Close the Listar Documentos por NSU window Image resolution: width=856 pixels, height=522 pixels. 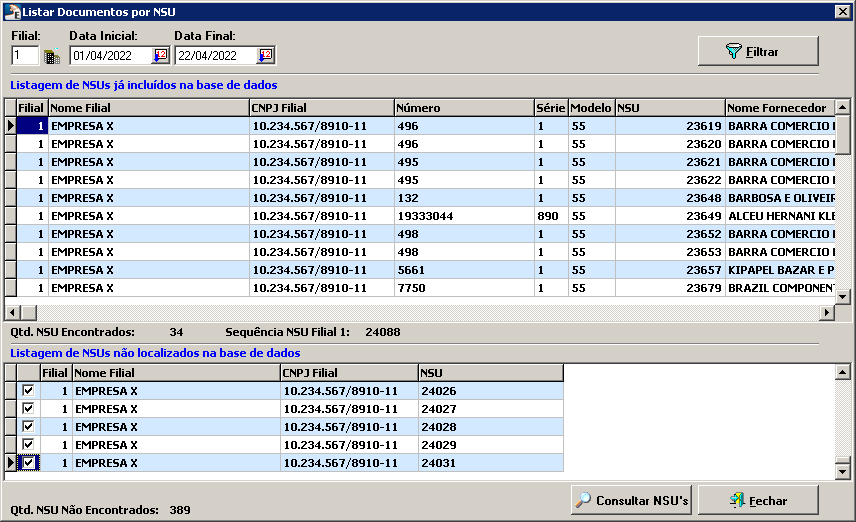[x=842, y=11]
